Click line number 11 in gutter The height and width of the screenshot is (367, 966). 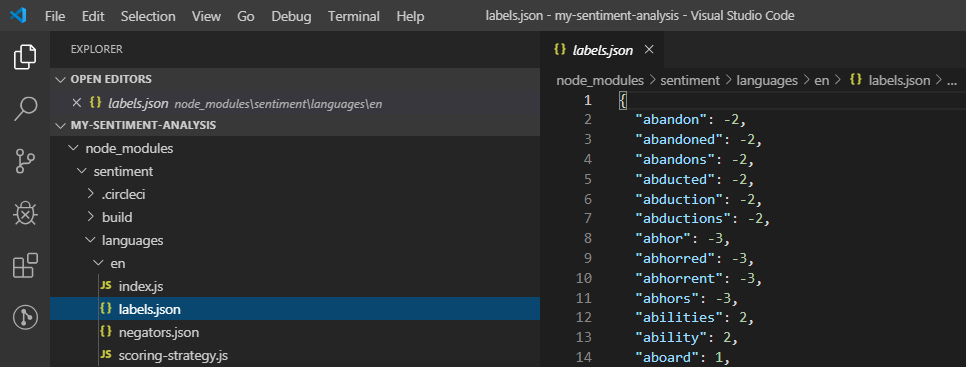(x=584, y=298)
